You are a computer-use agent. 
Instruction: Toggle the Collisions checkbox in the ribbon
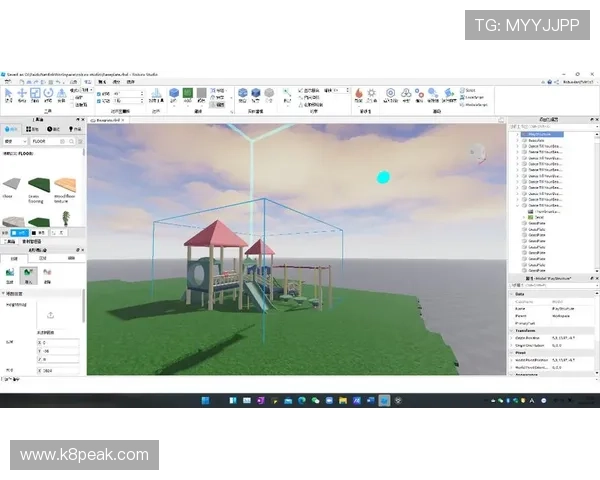point(71,96)
